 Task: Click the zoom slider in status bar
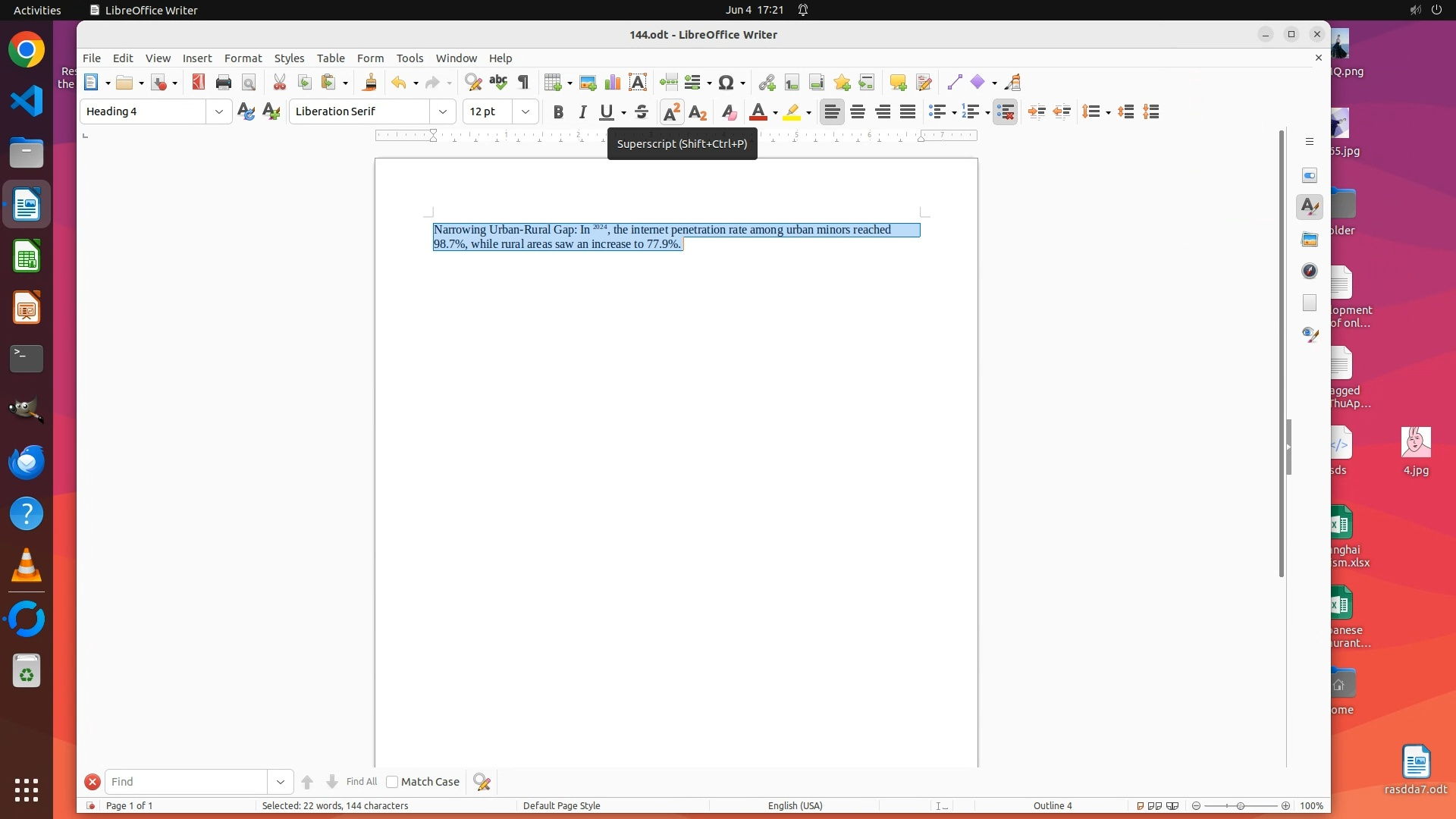click(1241, 805)
